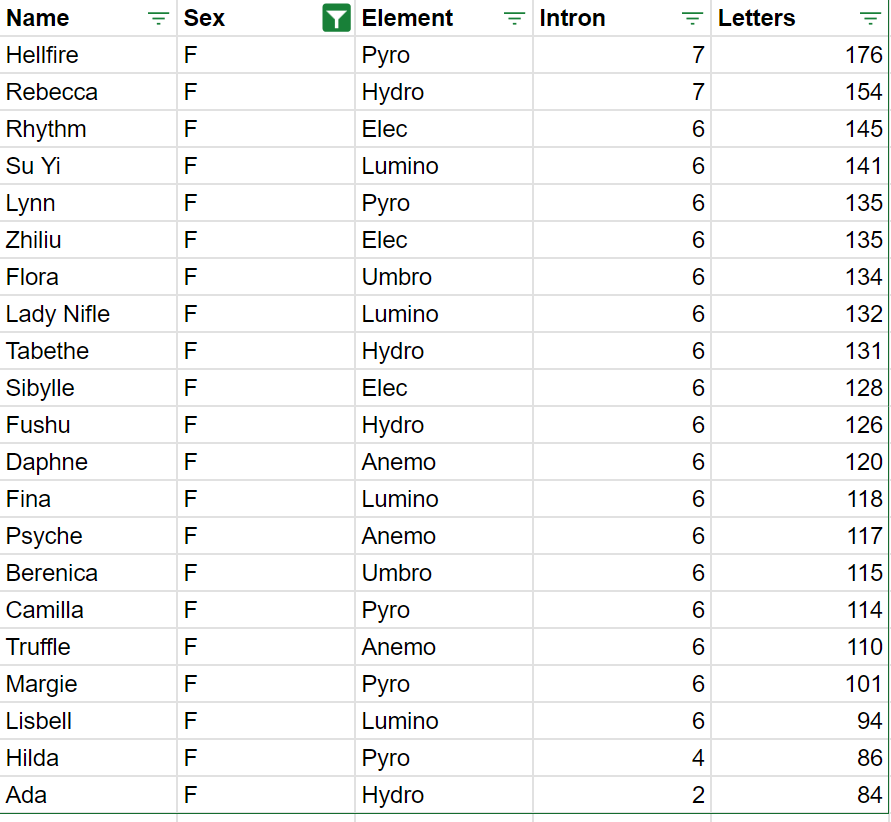This screenshot has width=891, height=822.
Task: Select Letters value 94 in Lisbell's row
Action: [x=800, y=721]
